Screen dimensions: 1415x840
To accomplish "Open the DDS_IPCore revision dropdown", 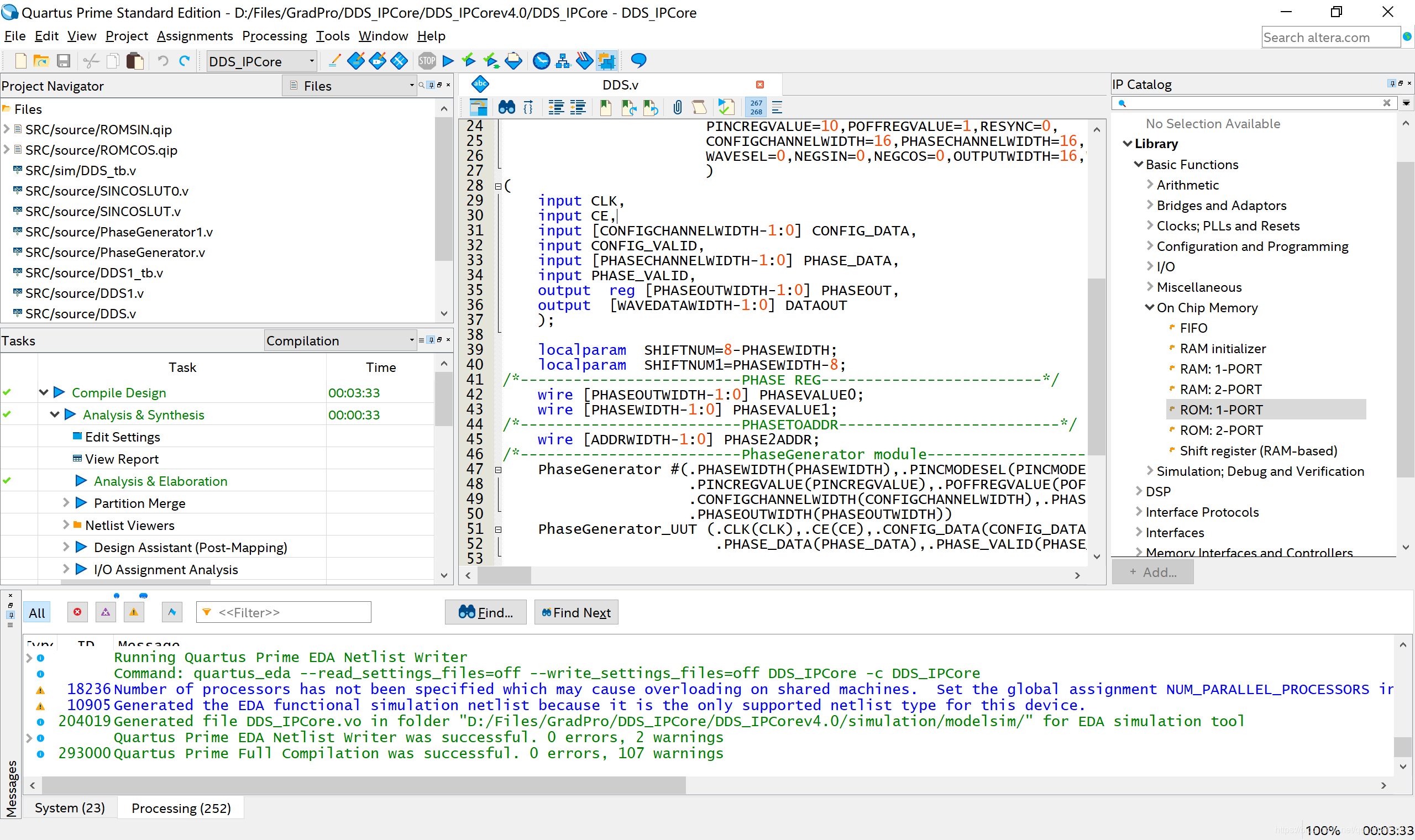I will click(x=311, y=61).
